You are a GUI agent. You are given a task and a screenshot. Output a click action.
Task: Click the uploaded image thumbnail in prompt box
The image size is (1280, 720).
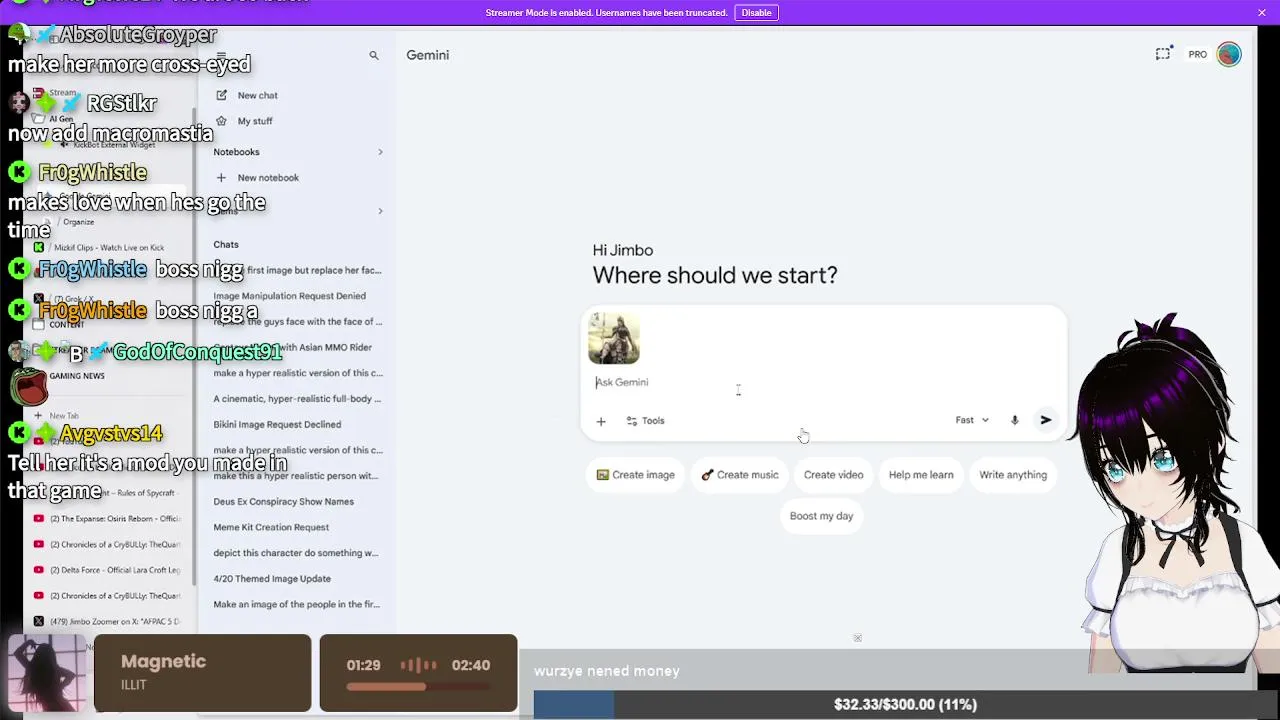click(614, 338)
